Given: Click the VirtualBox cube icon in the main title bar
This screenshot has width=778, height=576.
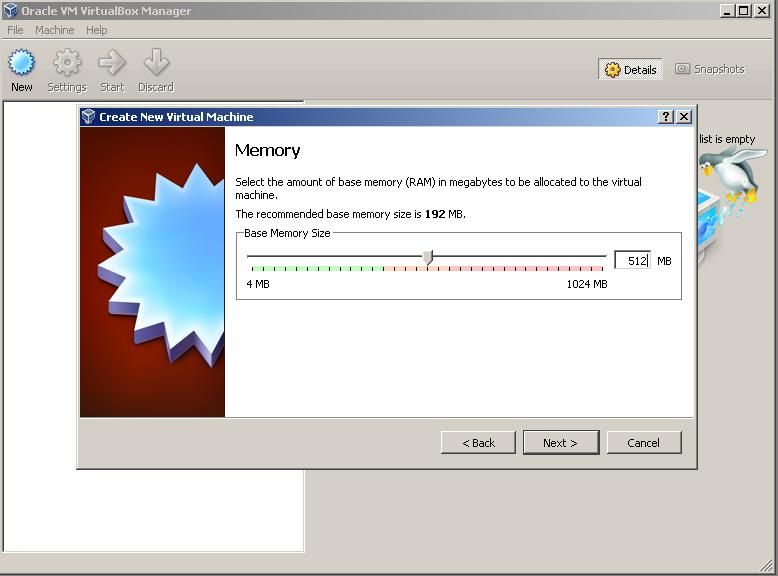Looking at the screenshot, I should pos(10,10).
